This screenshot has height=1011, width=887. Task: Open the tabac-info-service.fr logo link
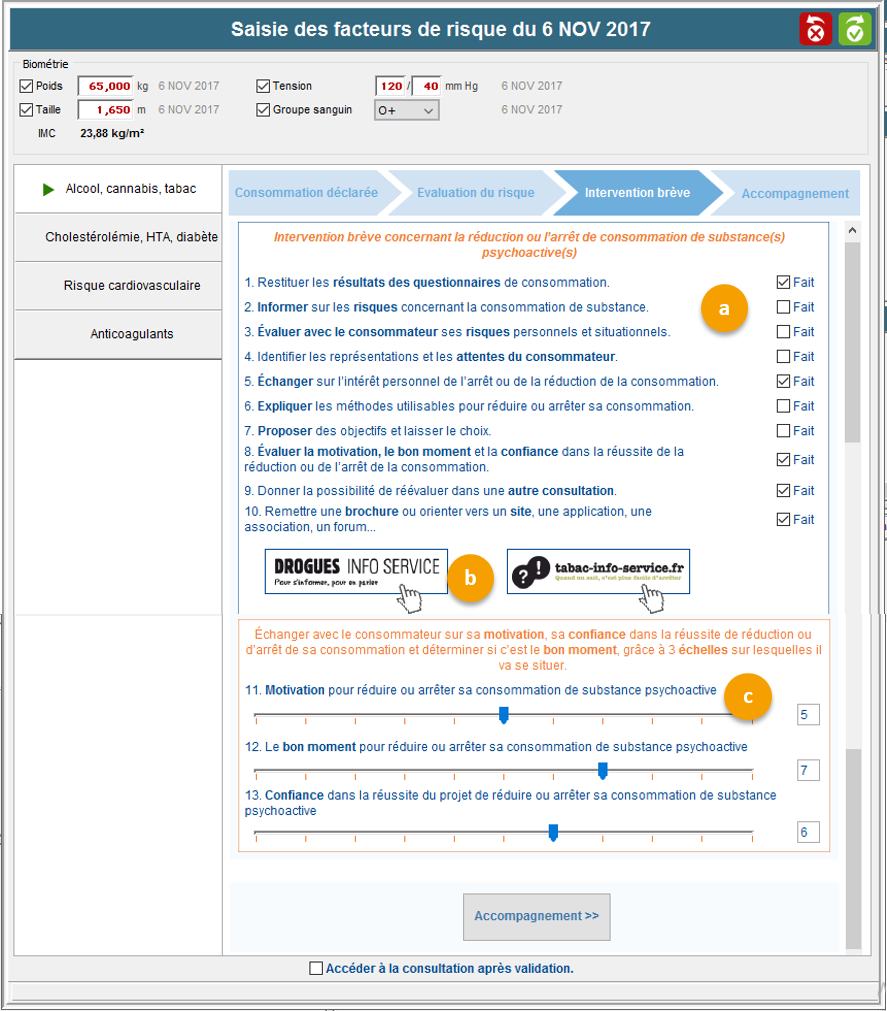click(x=598, y=571)
